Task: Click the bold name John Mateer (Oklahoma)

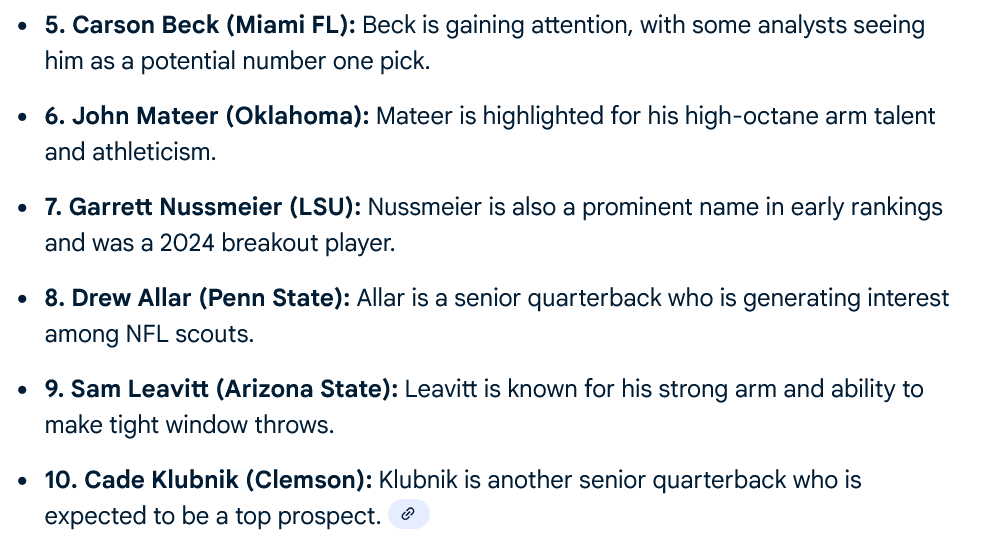Action: 207,116
